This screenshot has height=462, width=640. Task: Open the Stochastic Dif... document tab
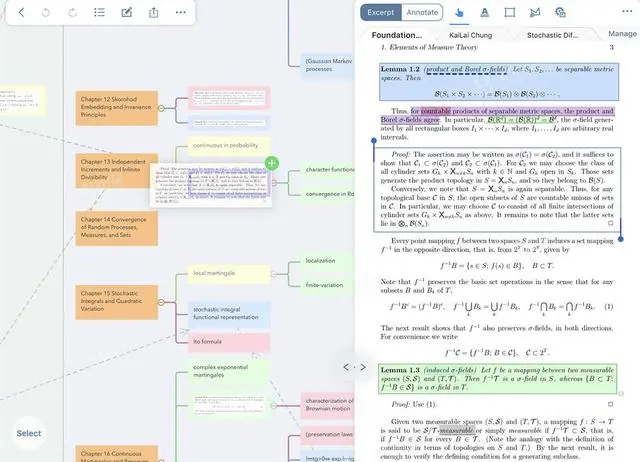pos(552,35)
